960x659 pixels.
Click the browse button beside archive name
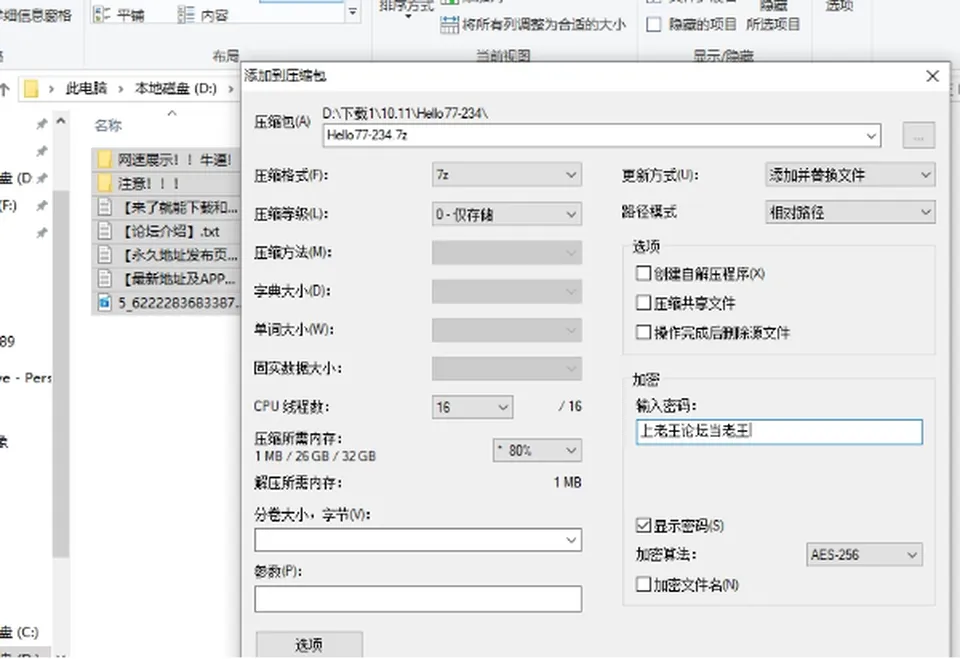[x=918, y=135]
